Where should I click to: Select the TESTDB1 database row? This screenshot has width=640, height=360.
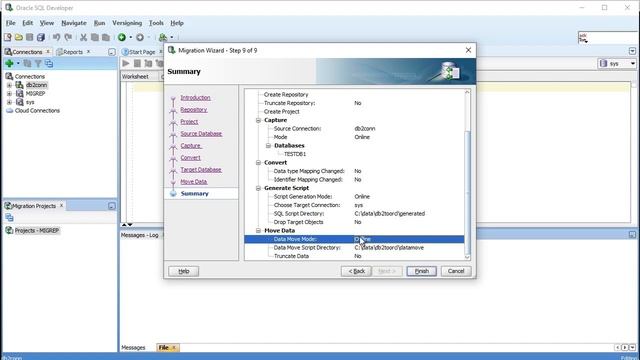(x=295, y=154)
